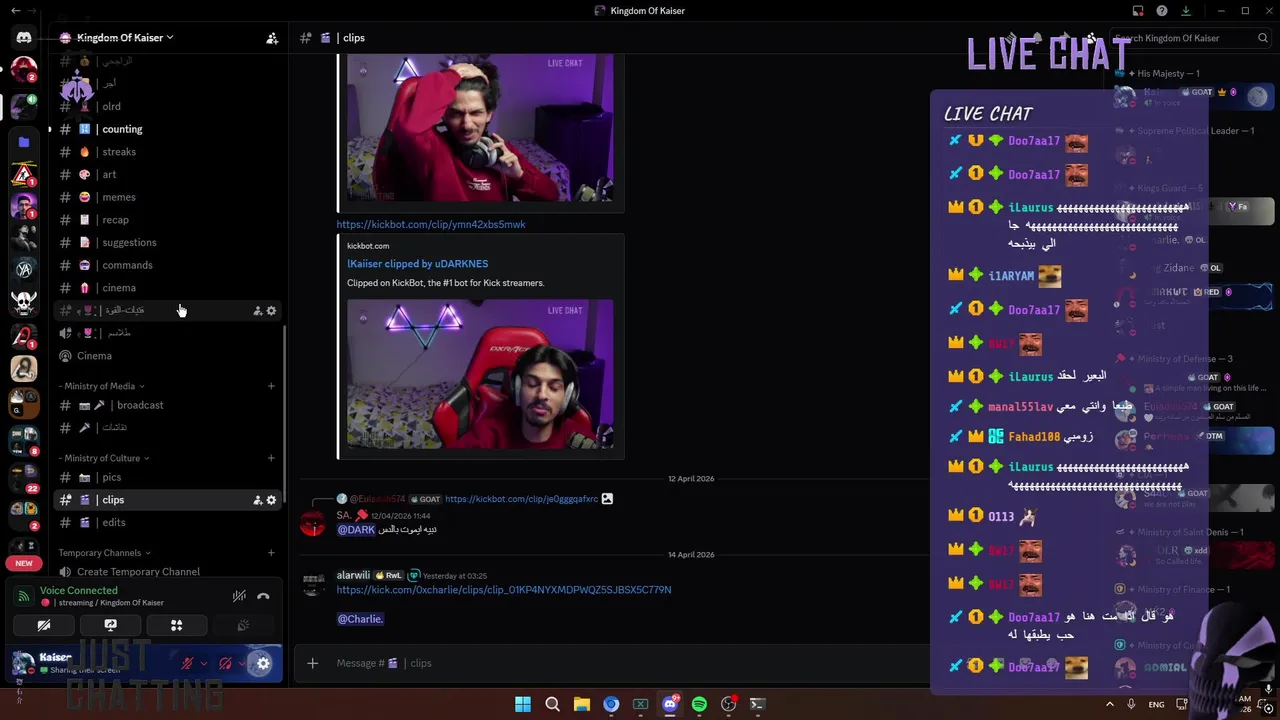The height and width of the screenshot is (720, 1280).
Task: Open the share your screen button
Action: pos(110,625)
